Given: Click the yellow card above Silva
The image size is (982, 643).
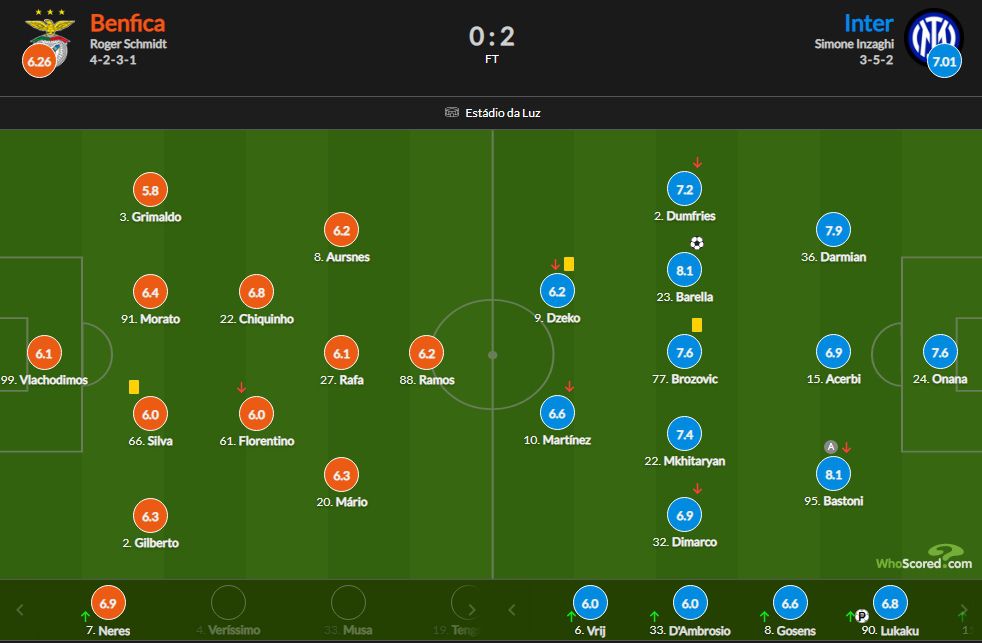Looking at the screenshot, I should [133, 386].
